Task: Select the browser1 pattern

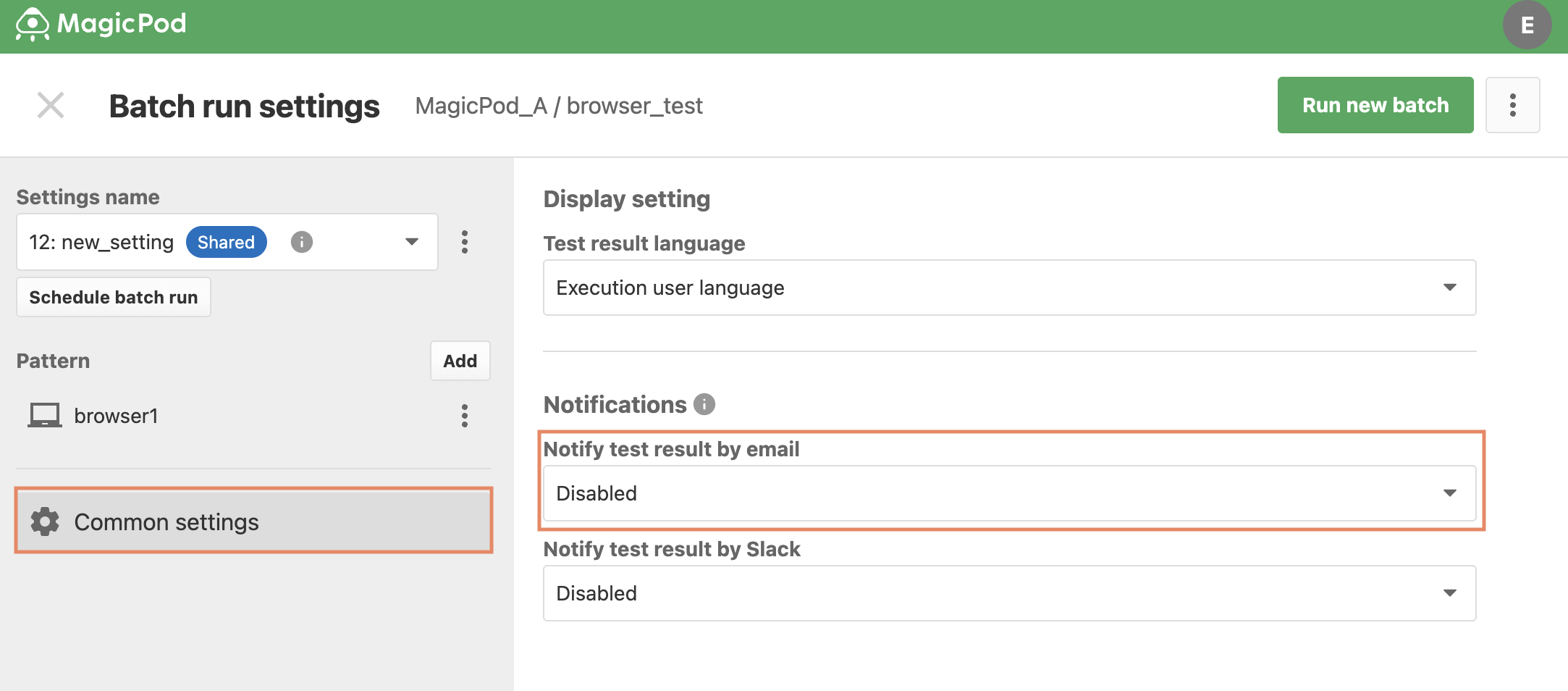Action: 116,416
